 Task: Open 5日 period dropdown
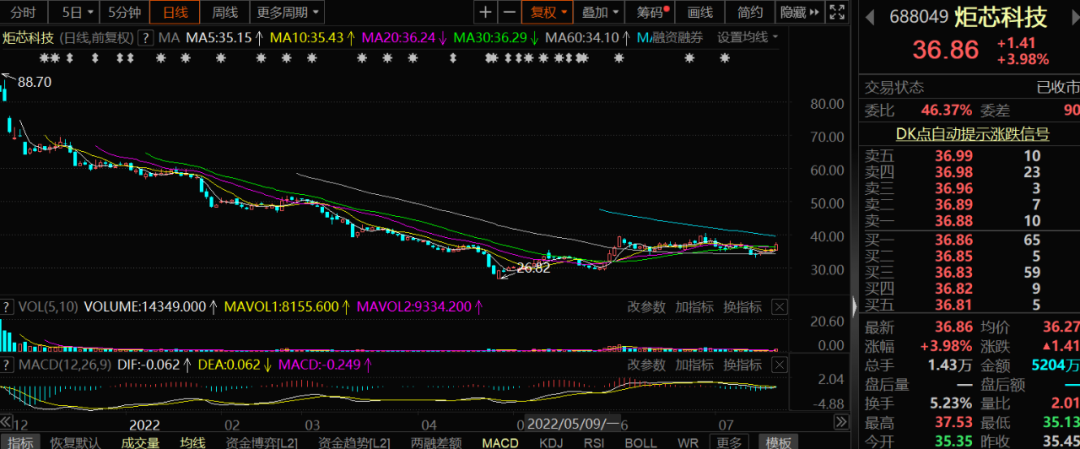click(73, 12)
